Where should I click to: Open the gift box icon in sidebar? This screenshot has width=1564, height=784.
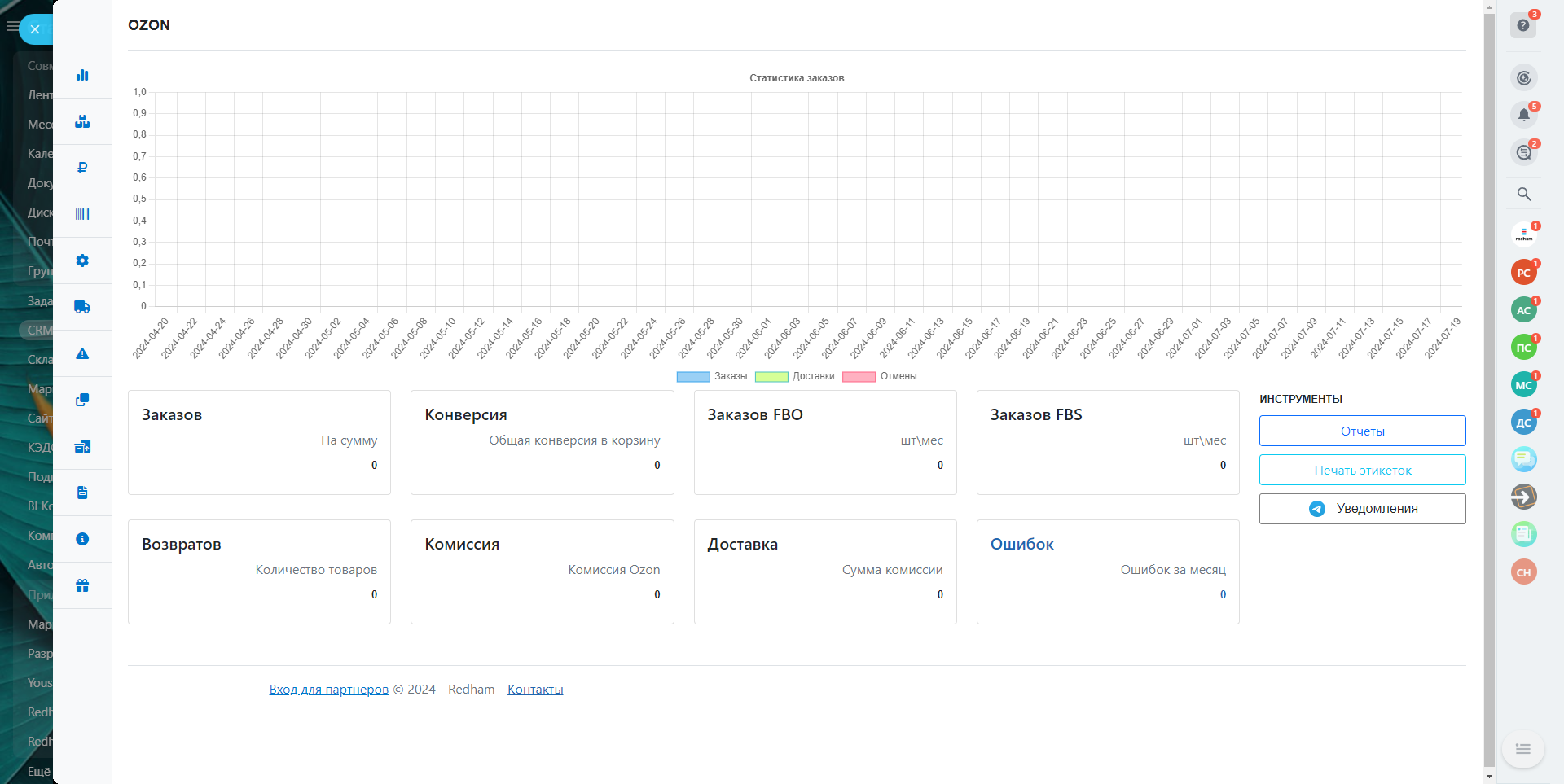(82, 585)
